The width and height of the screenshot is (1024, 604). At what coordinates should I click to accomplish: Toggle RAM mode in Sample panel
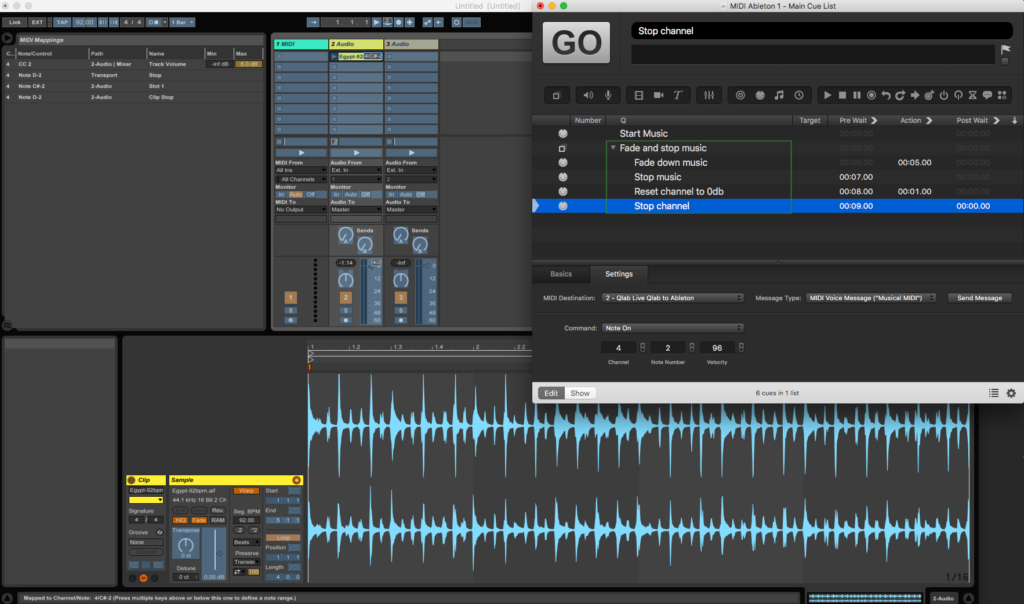coord(217,520)
